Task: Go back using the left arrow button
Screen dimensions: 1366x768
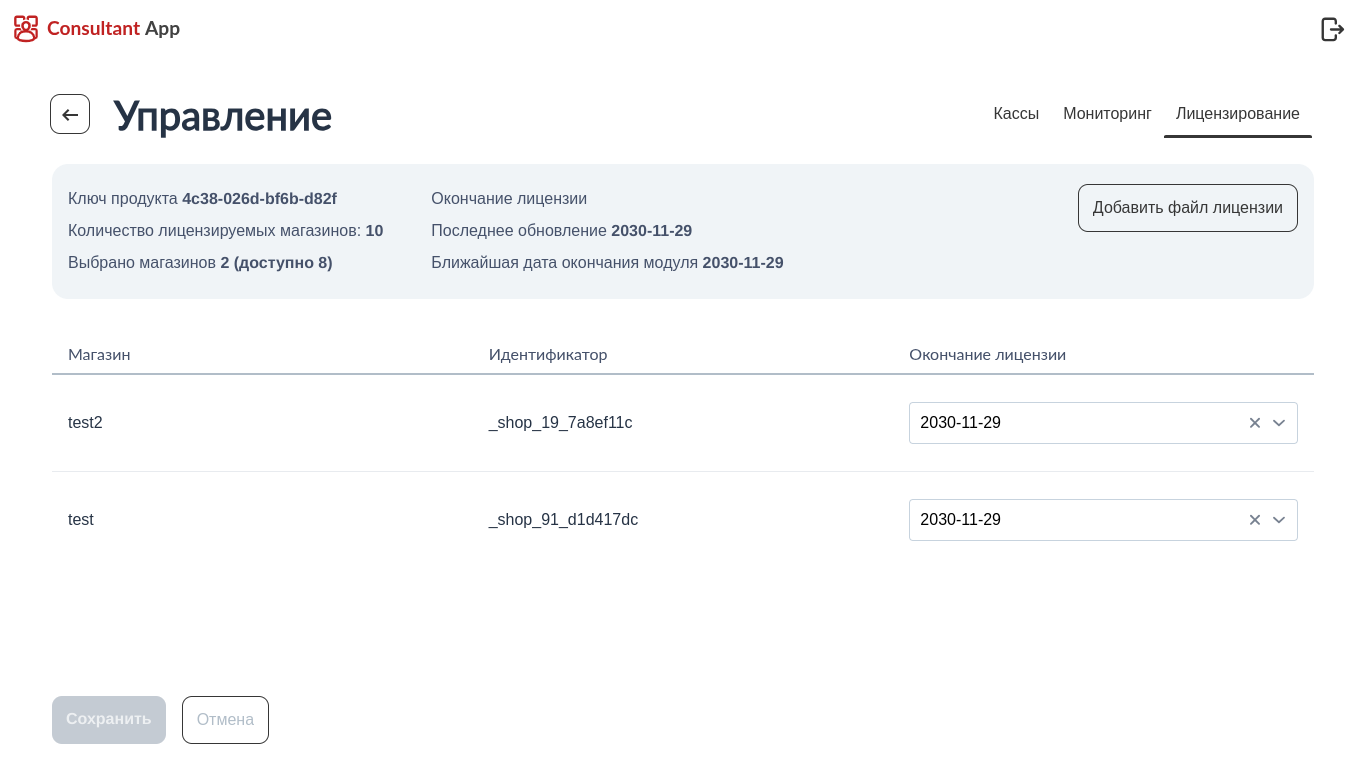Action: pyautogui.click(x=70, y=114)
